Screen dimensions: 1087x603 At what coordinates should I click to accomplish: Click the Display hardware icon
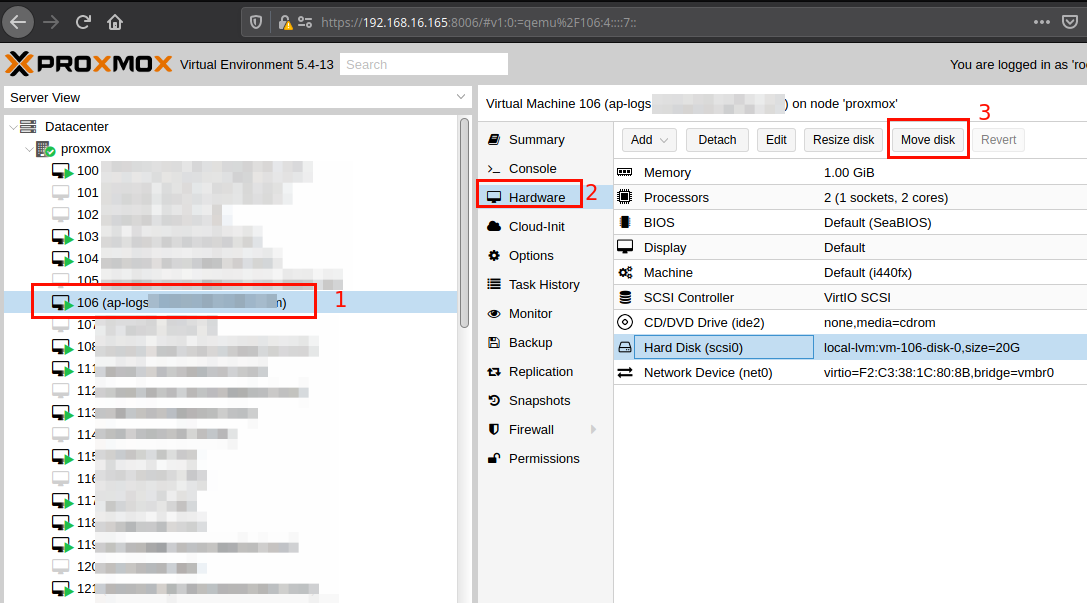pyautogui.click(x=628, y=247)
